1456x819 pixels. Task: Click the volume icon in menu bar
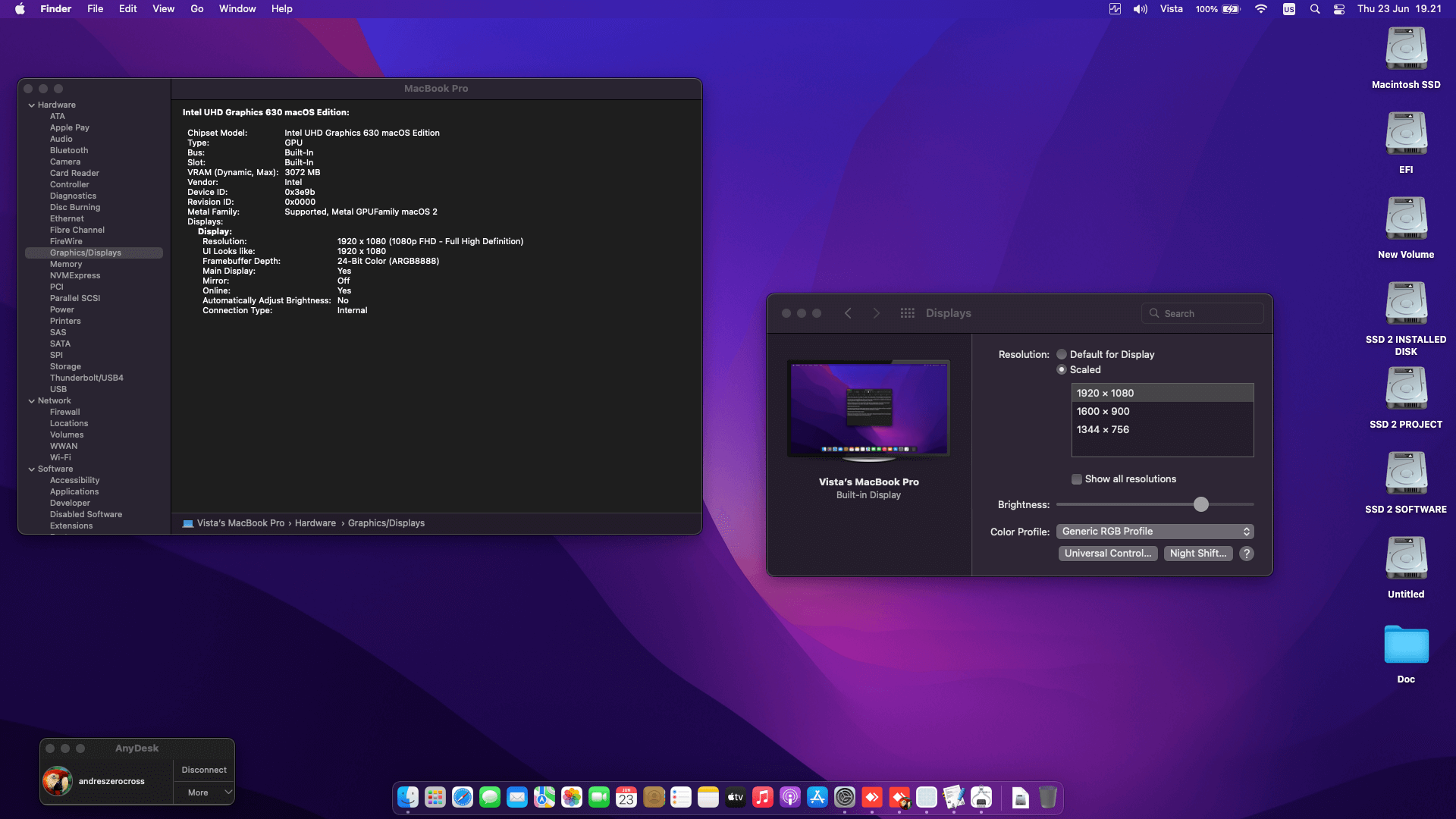(1141, 9)
